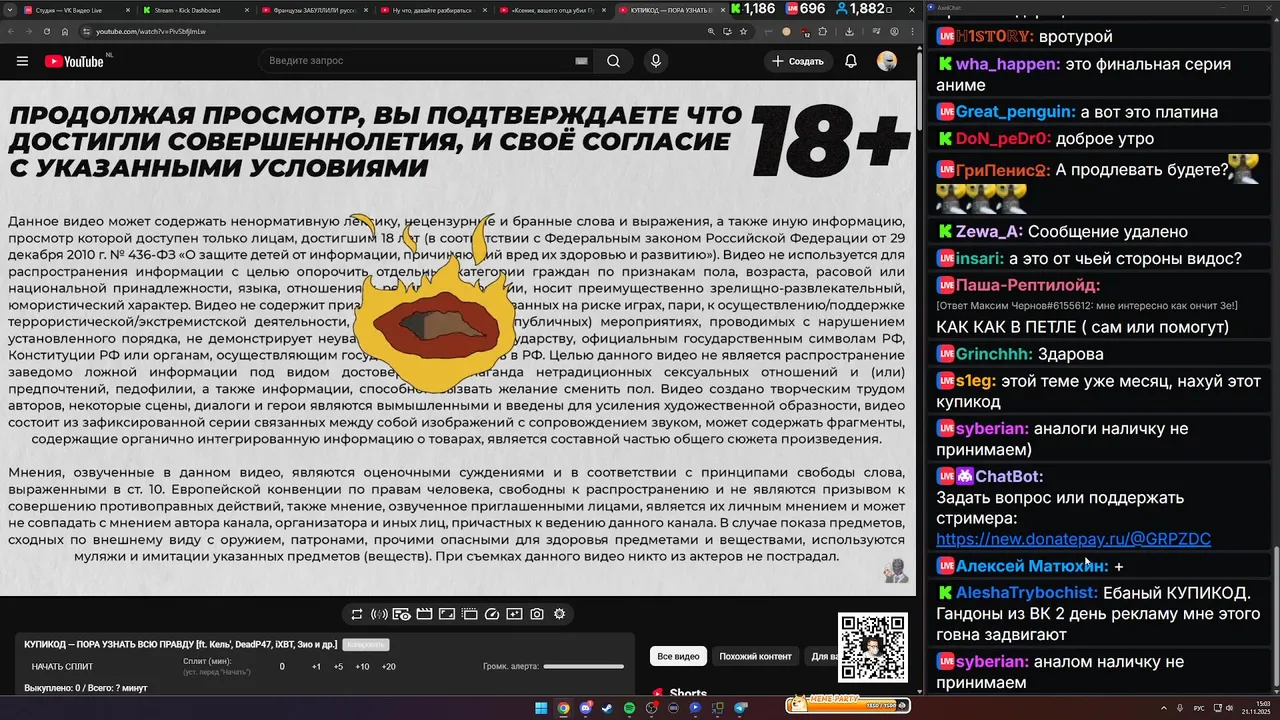Open the on-screen keyboard in the search box
Screen dimensions: 1280x720
point(582,61)
